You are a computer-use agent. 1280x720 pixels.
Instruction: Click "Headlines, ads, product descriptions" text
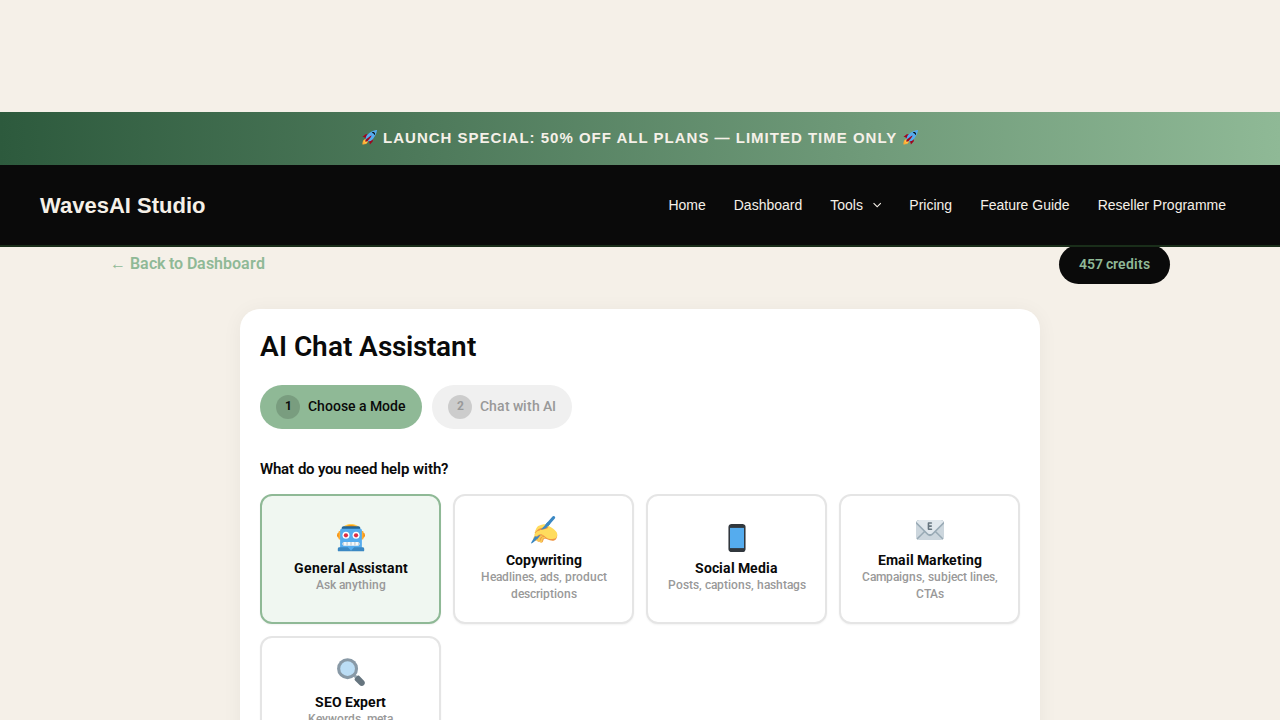tap(543, 585)
